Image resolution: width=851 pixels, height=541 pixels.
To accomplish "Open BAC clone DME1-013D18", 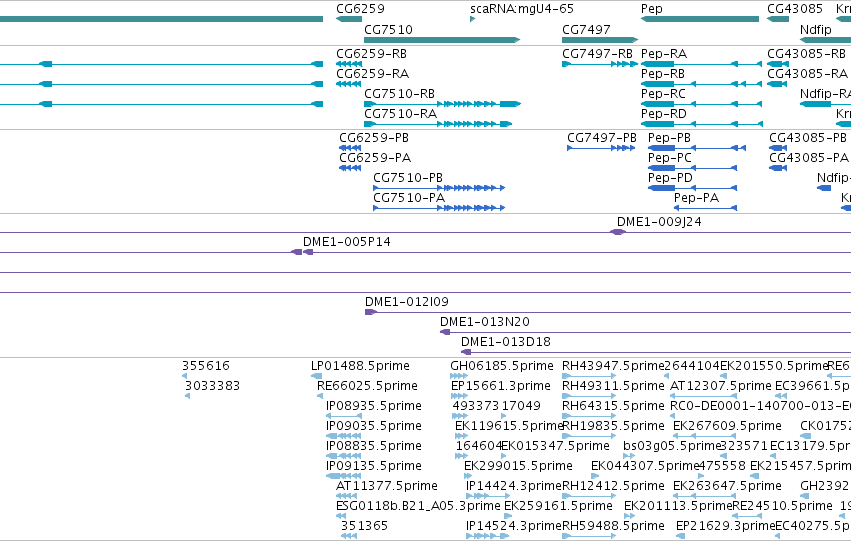I will pos(506,342).
